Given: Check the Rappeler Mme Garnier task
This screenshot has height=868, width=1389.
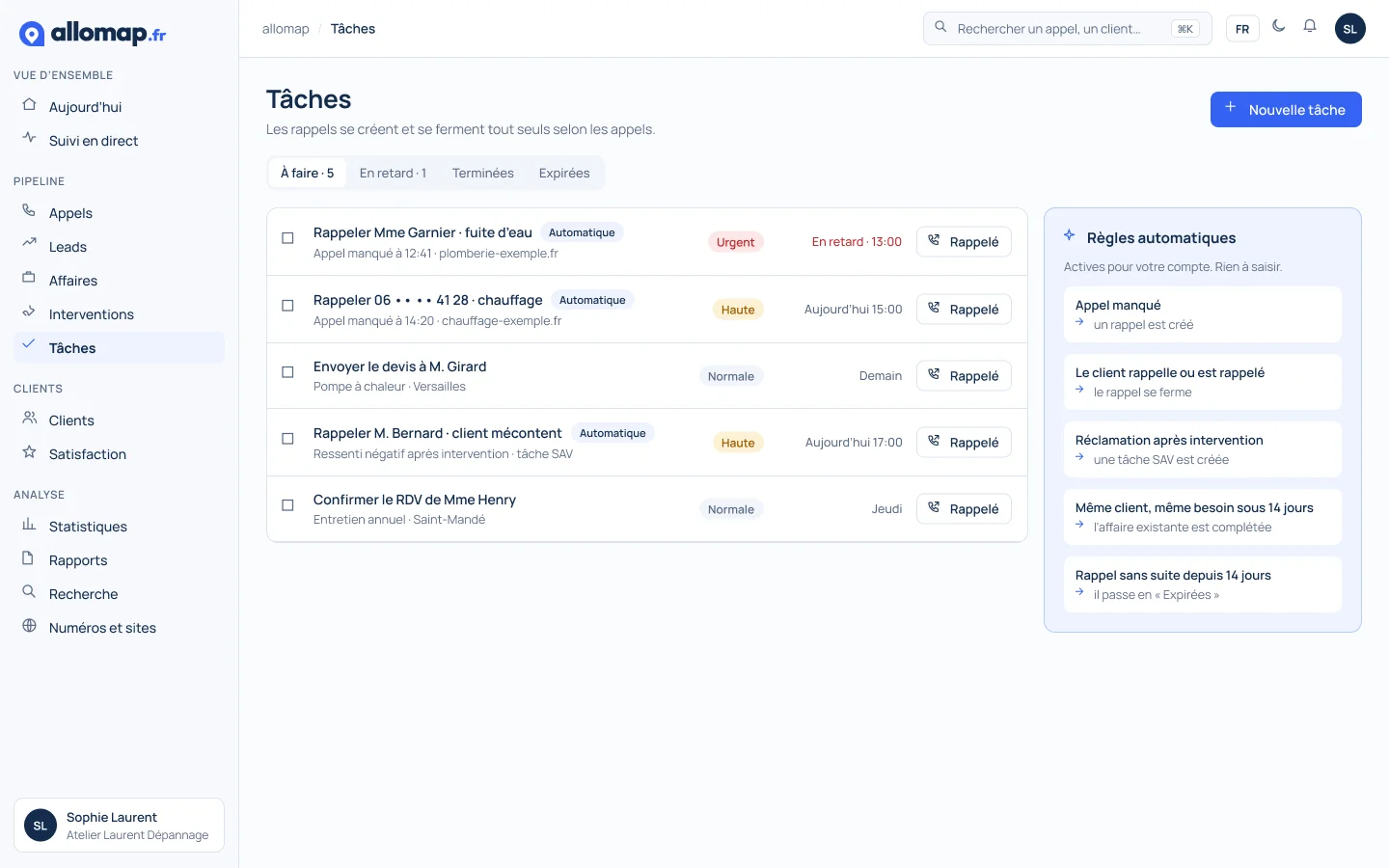Looking at the screenshot, I should pos(287,238).
